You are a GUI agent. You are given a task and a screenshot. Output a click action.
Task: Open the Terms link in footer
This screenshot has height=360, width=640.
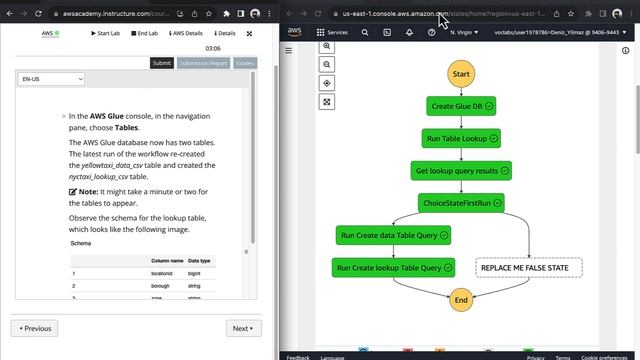[x=562, y=358]
